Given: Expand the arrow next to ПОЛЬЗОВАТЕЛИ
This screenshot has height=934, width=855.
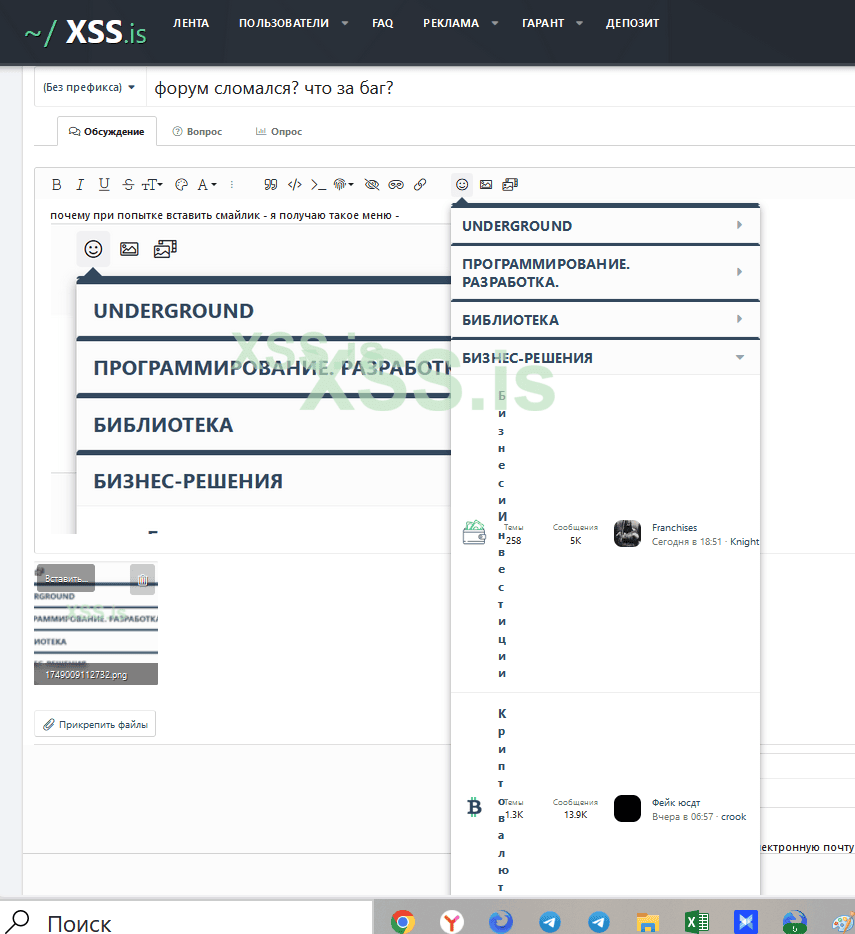Looking at the screenshot, I should pos(344,23).
